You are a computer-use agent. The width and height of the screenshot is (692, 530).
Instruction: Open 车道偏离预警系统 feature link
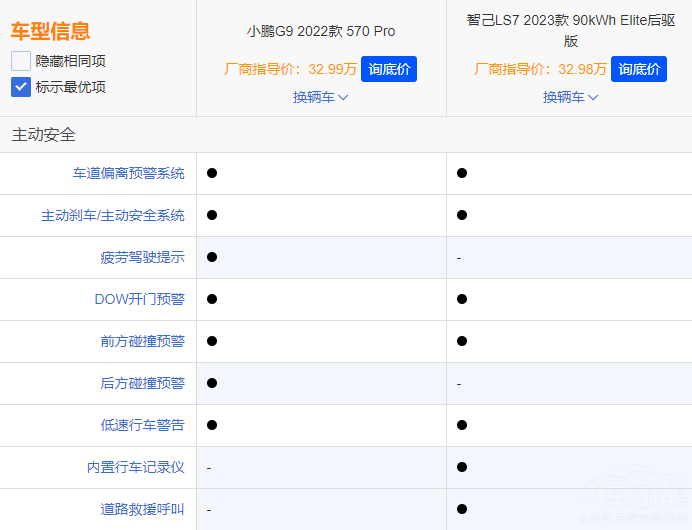pyautogui.click(x=128, y=173)
